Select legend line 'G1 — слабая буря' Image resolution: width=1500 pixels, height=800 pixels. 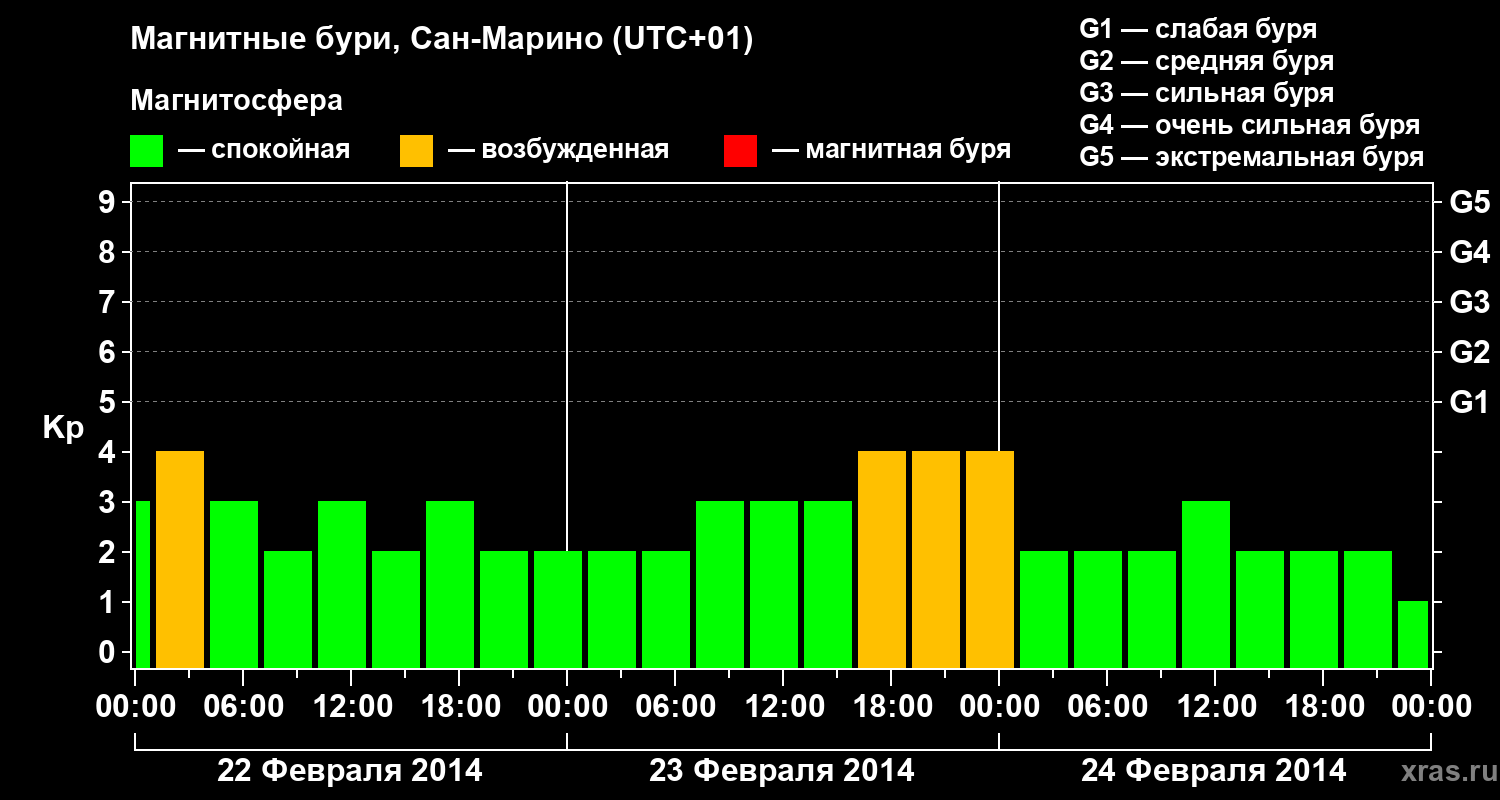[1198, 29]
